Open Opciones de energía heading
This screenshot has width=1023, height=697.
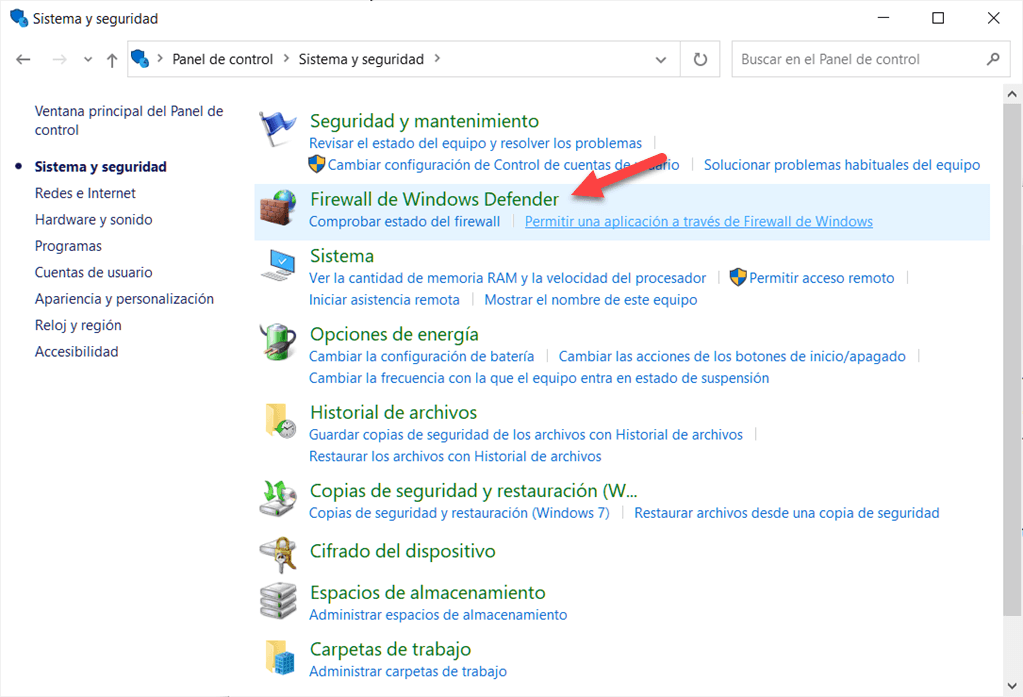click(x=394, y=334)
